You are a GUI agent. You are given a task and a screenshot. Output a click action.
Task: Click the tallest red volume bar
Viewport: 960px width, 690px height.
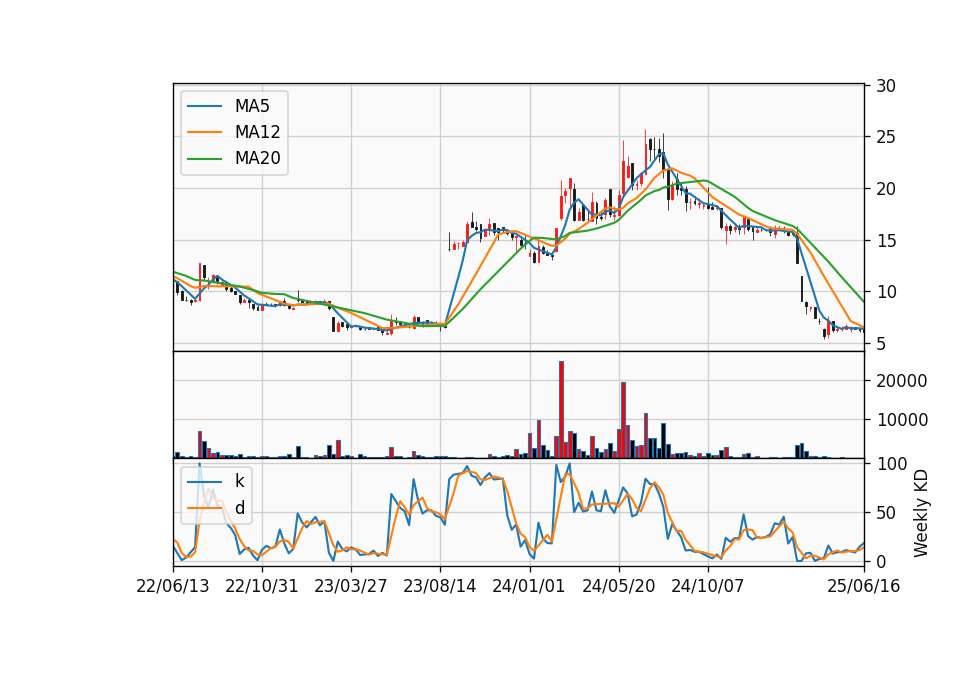[561, 410]
